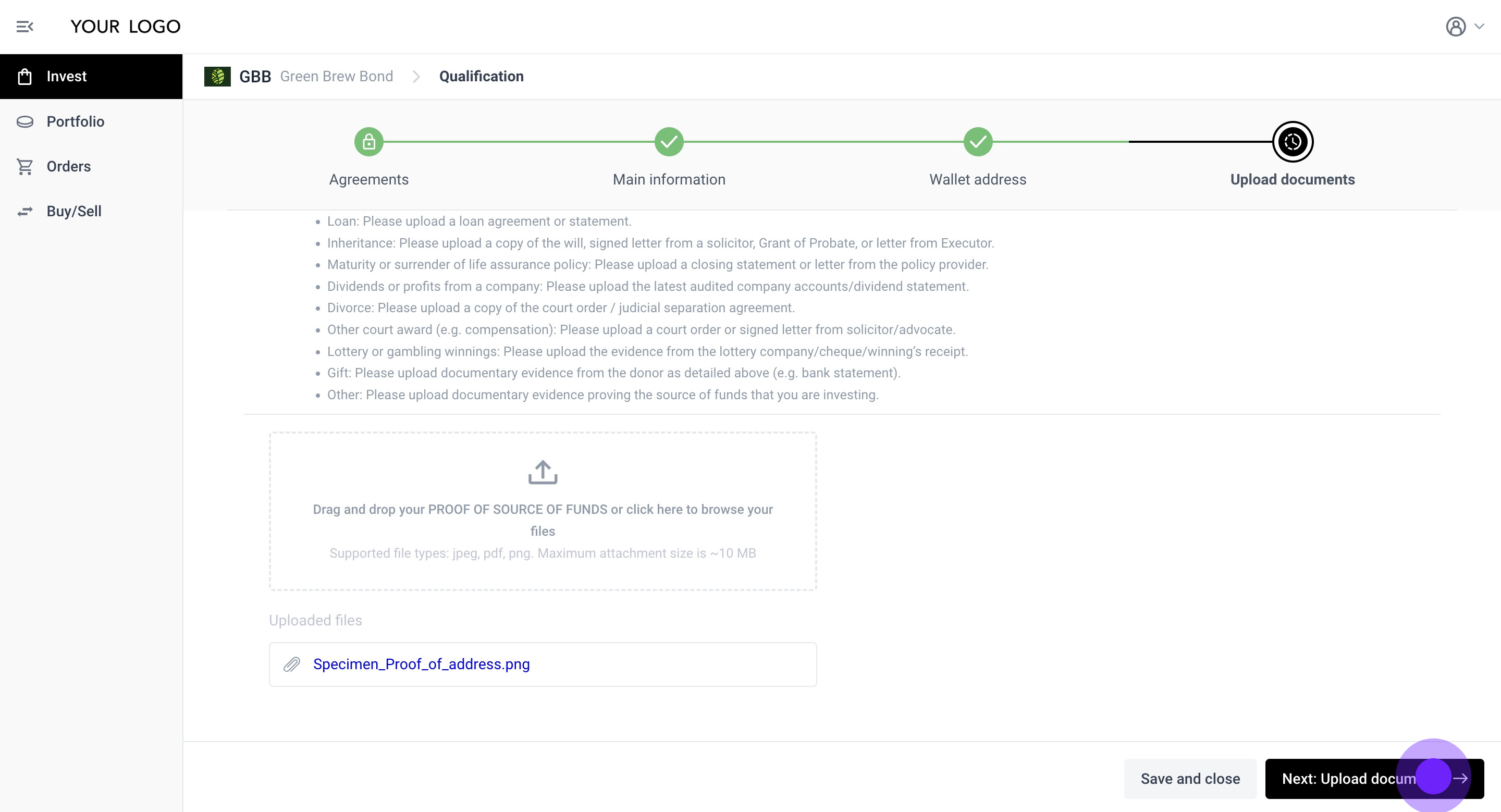Go to the Main information checkmark step

point(668,142)
